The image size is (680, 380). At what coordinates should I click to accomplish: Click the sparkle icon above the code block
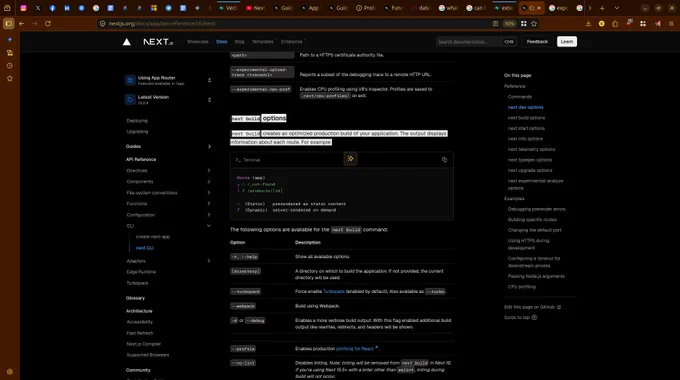tap(350, 159)
